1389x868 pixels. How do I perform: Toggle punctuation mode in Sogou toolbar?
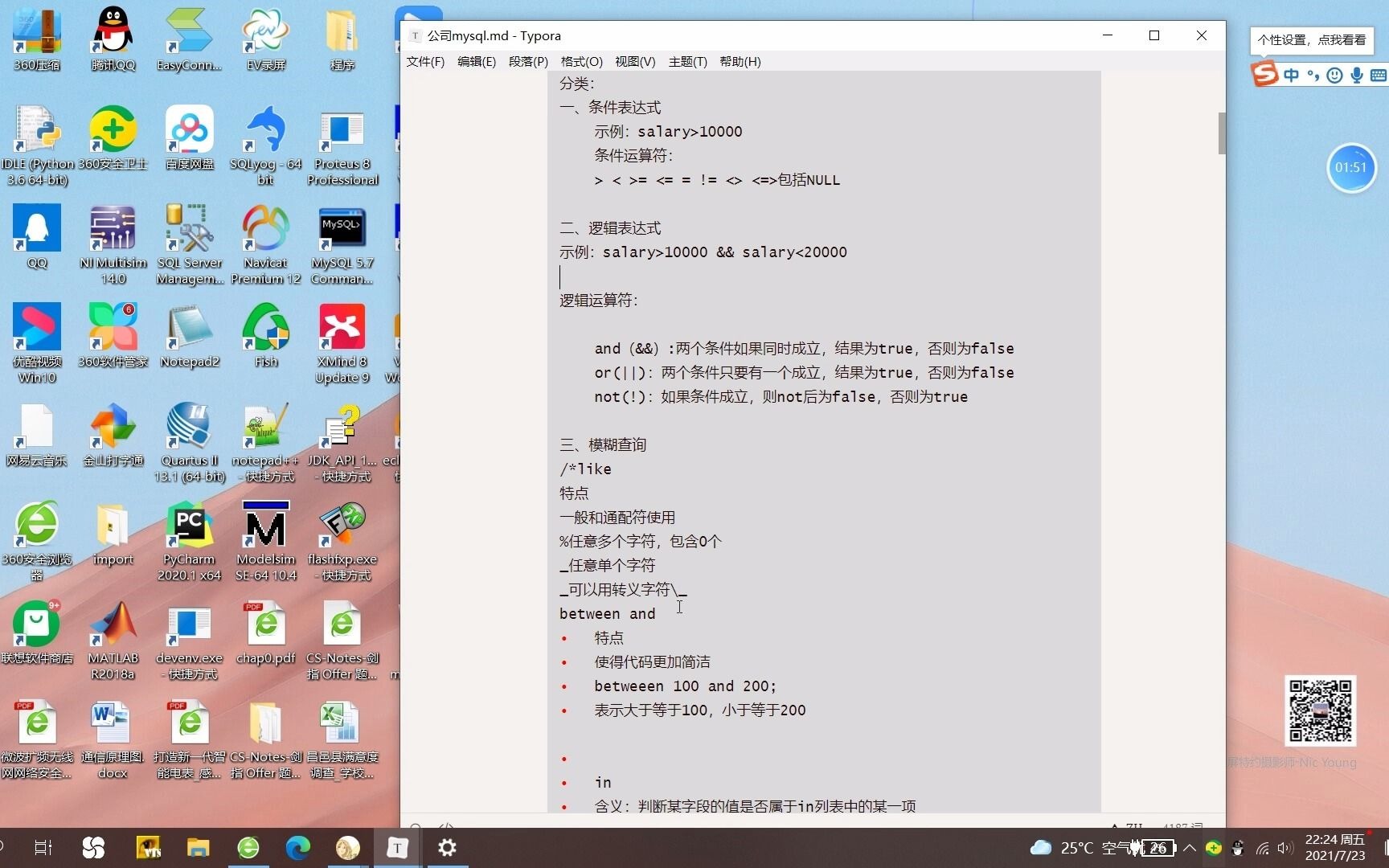(x=1313, y=75)
